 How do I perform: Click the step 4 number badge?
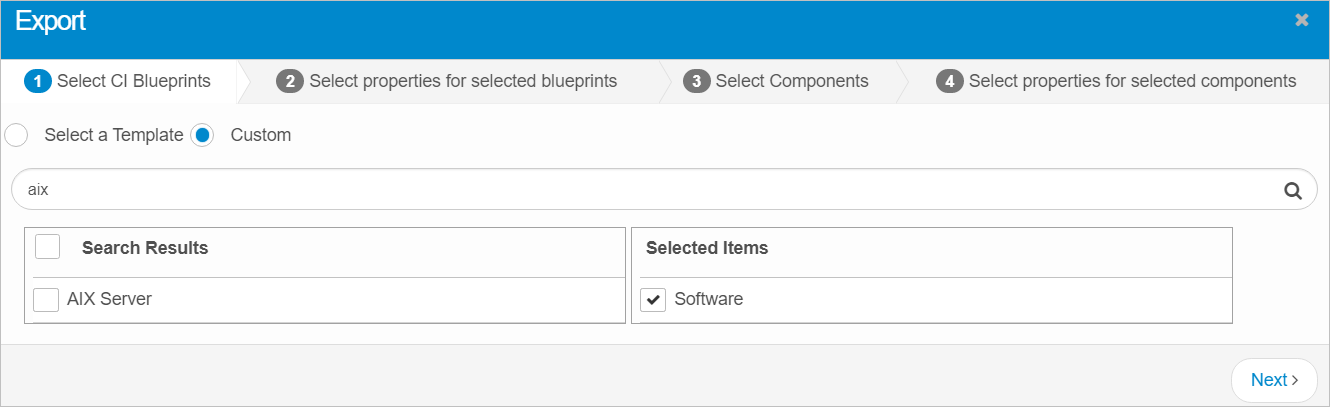tap(949, 82)
